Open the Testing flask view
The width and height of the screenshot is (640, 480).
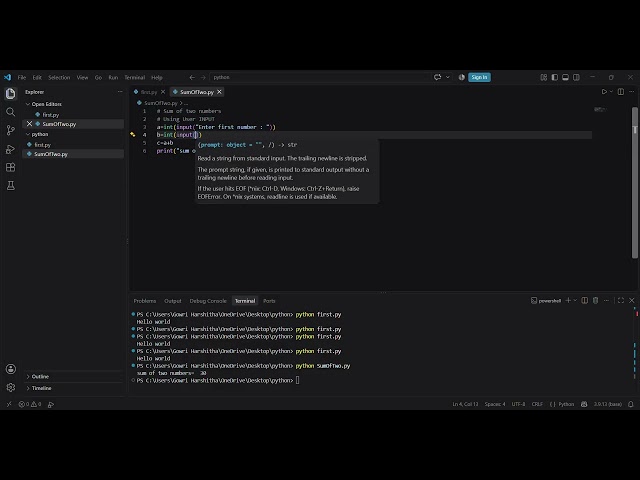[x=11, y=186]
